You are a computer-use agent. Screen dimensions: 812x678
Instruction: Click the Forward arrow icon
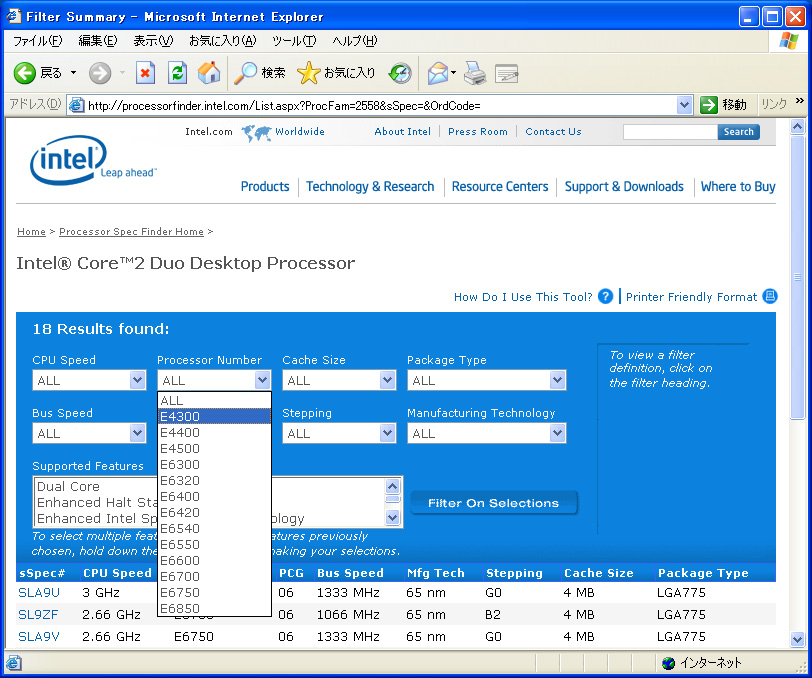[100, 73]
